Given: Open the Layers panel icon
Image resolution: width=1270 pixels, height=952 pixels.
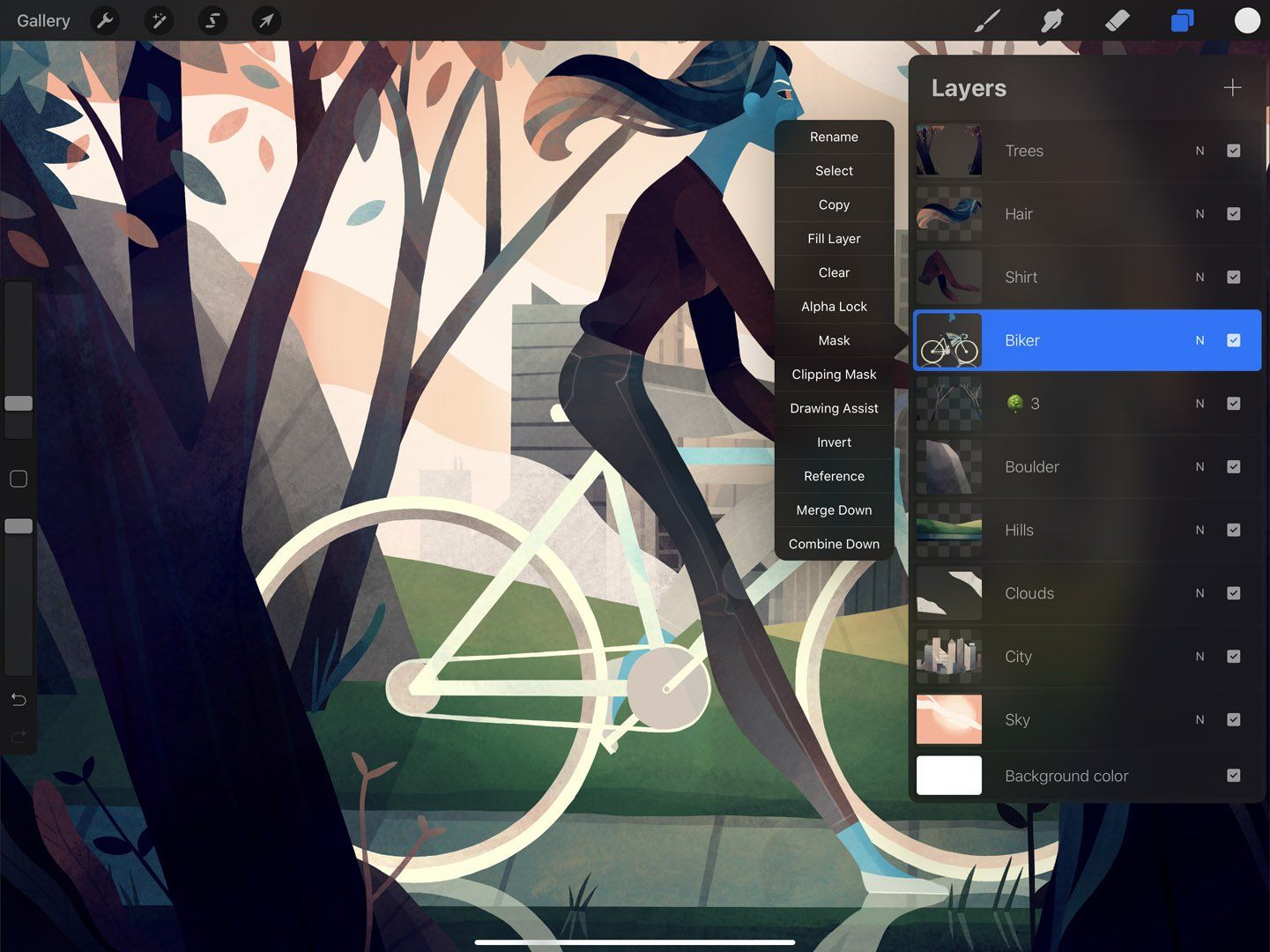Looking at the screenshot, I should [1182, 20].
